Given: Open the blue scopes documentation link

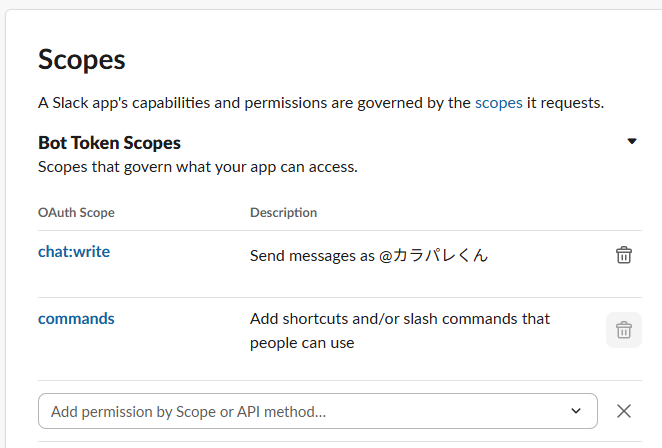Looking at the screenshot, I should (498, 103).
